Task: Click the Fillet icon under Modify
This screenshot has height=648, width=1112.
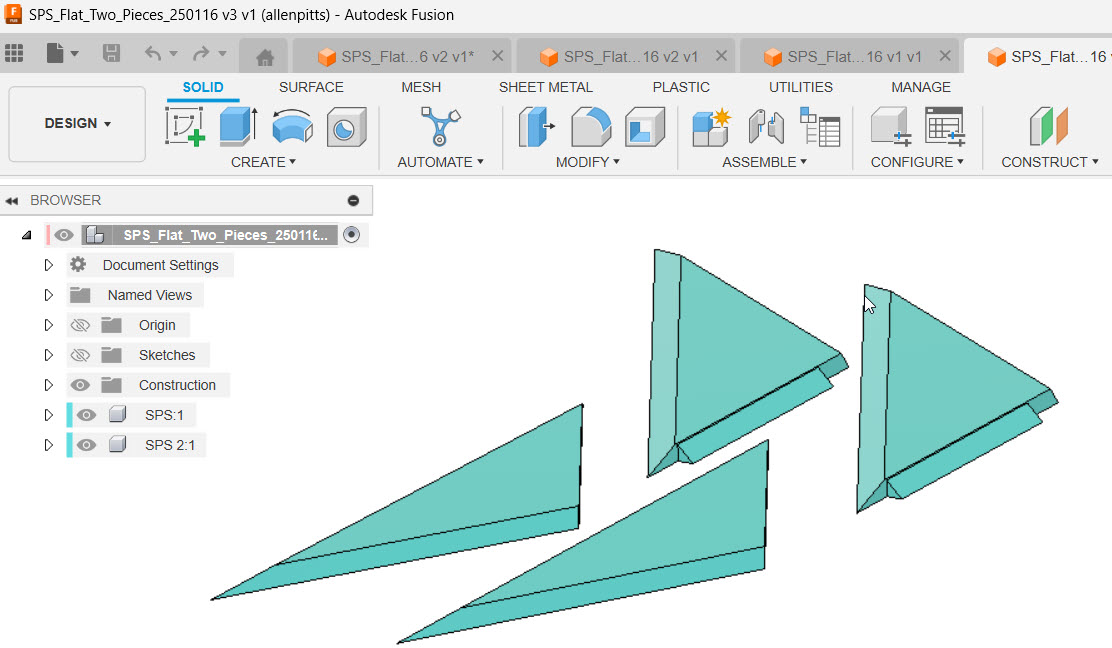Action: (590, 127)
